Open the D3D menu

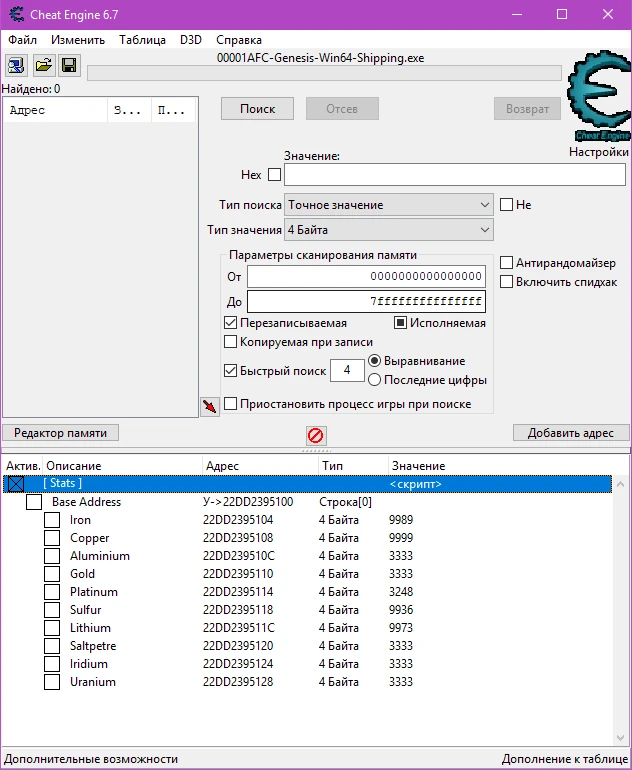[191, 40]
